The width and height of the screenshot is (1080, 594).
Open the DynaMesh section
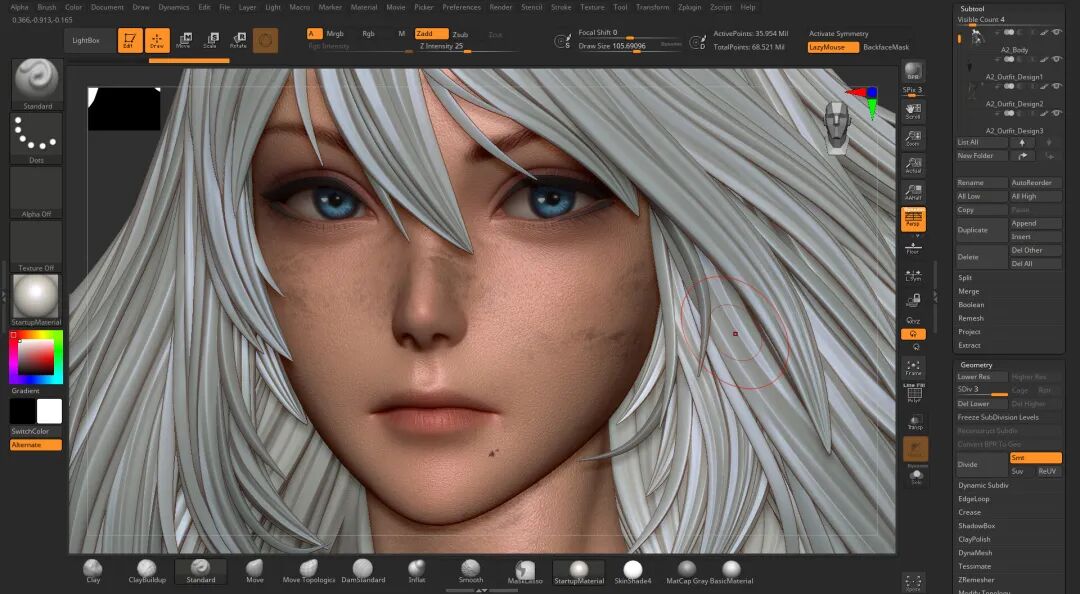click(x=975, y=552)
